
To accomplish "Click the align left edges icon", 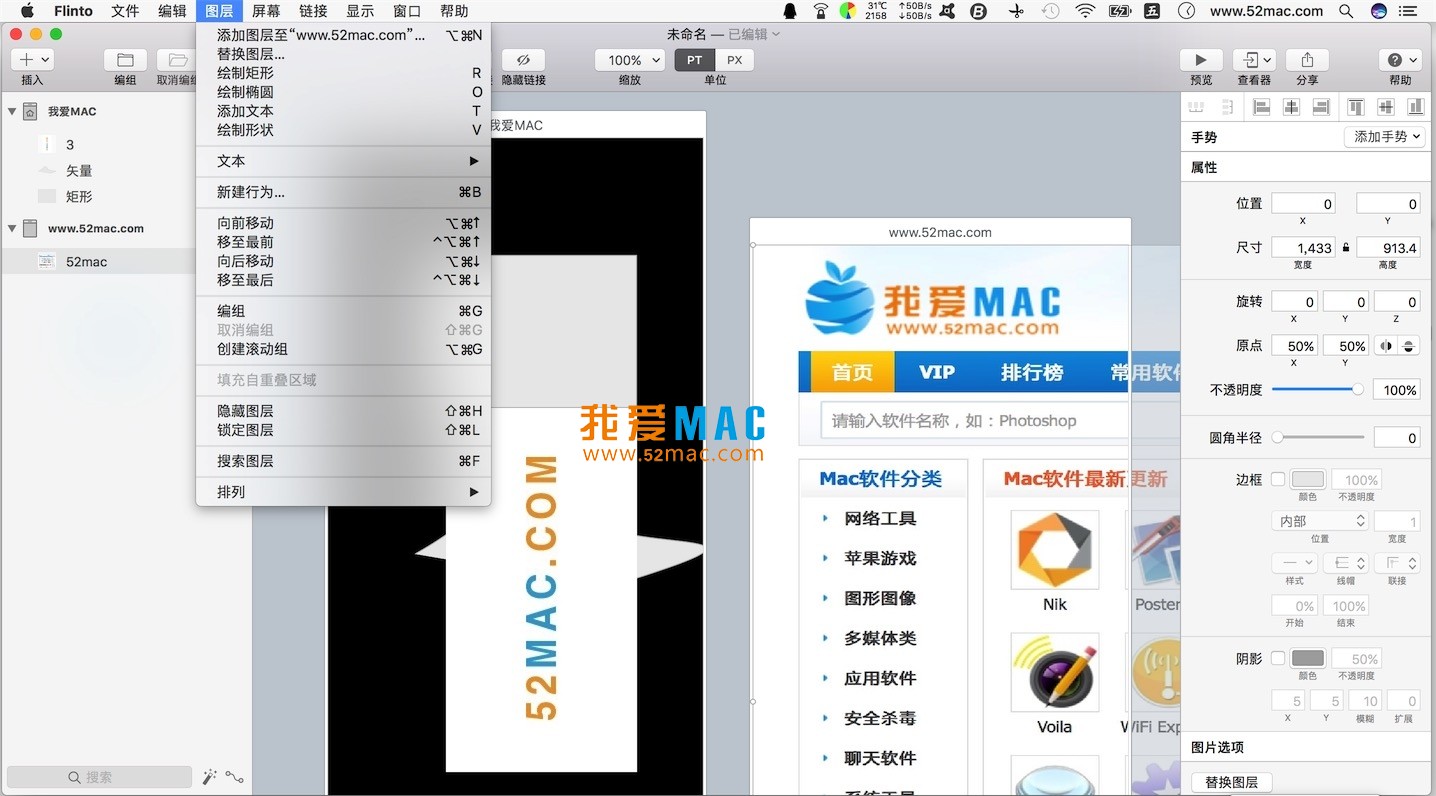I will [1262, 107].
